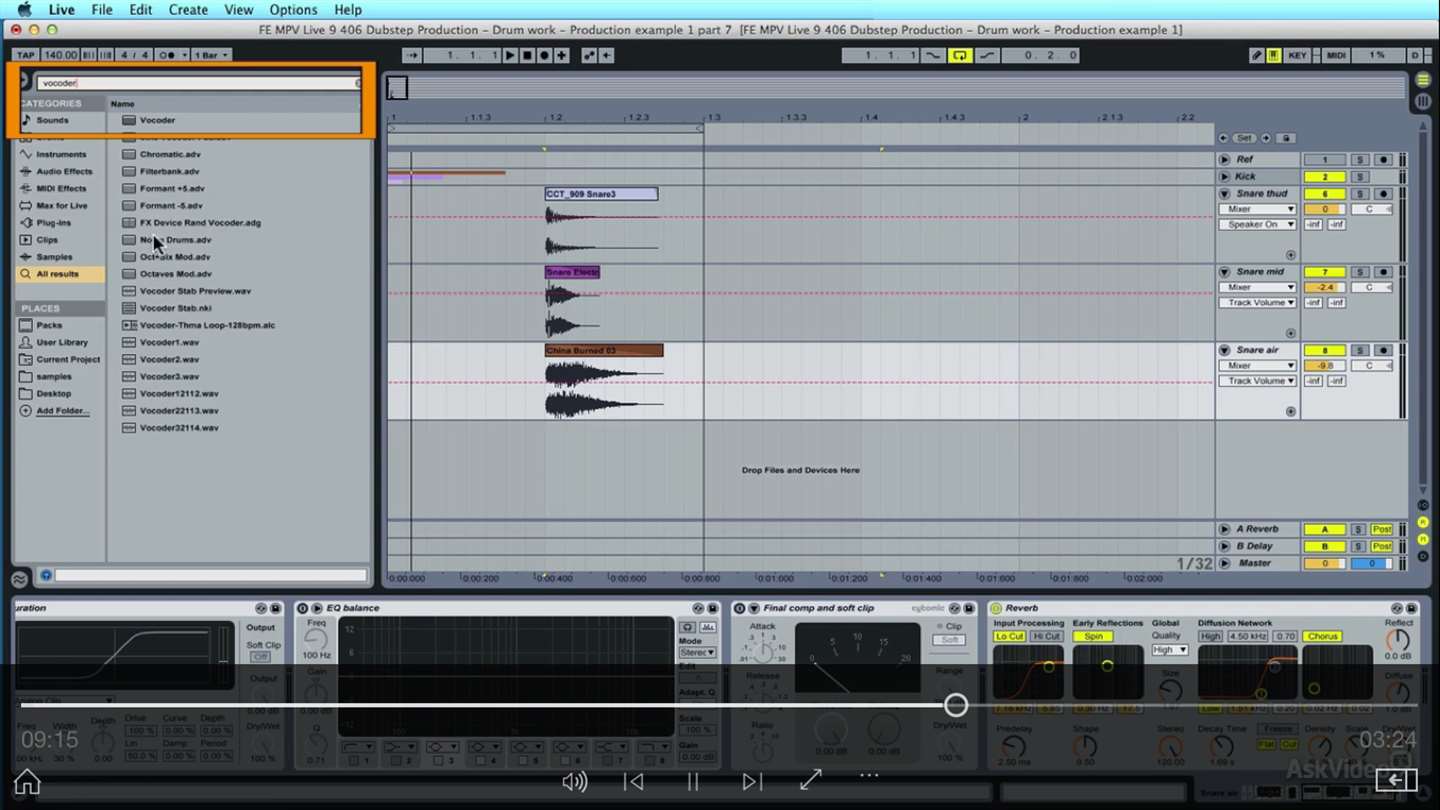Open the View menu
The image size is (1440, 810).
(238, 10)
